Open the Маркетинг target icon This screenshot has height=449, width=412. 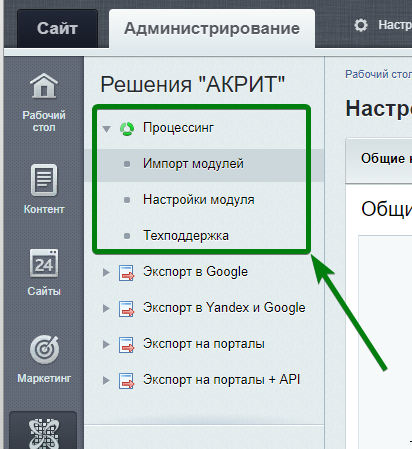click(44, 349)
